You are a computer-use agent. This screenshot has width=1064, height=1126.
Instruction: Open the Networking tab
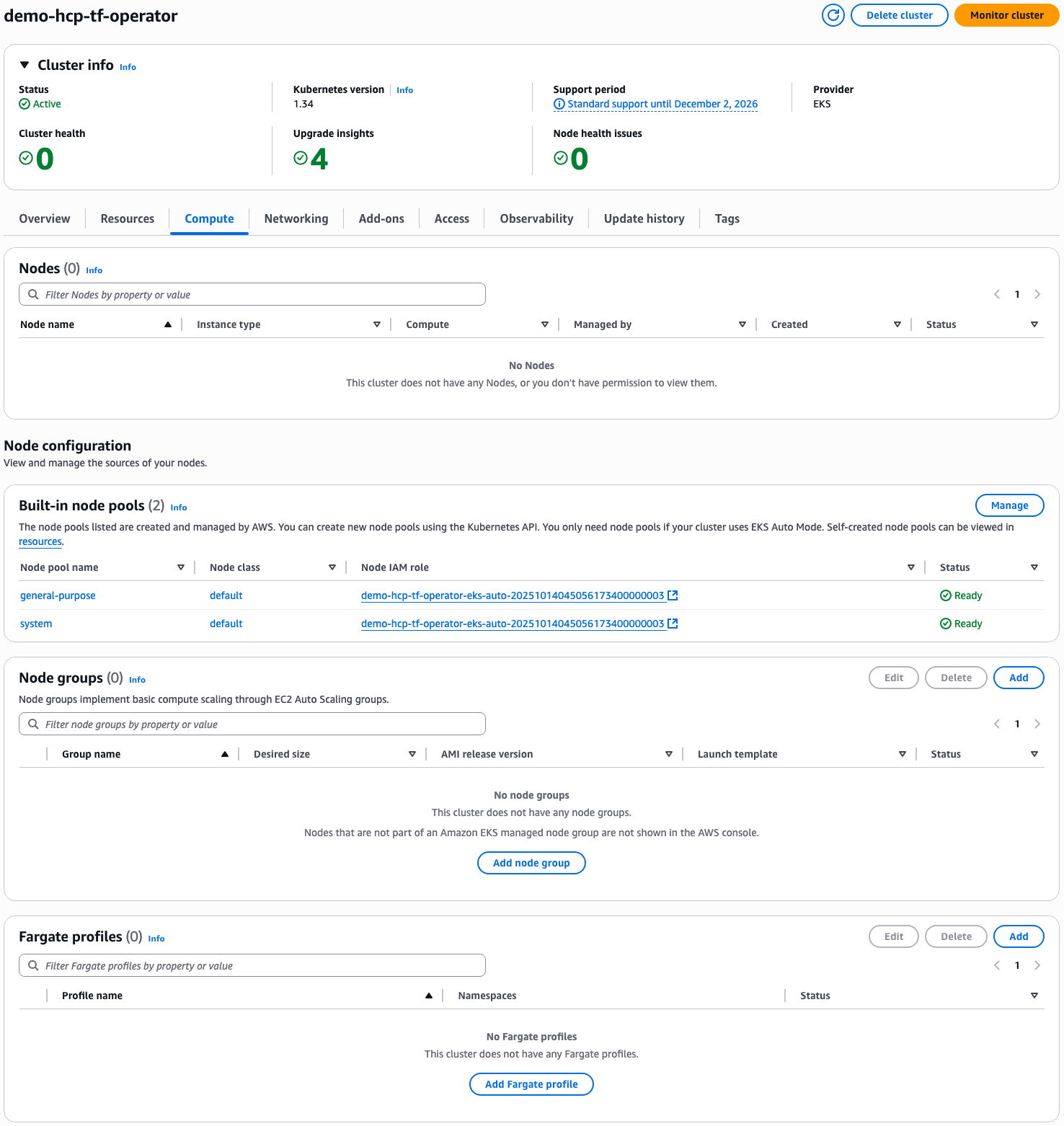296,218
